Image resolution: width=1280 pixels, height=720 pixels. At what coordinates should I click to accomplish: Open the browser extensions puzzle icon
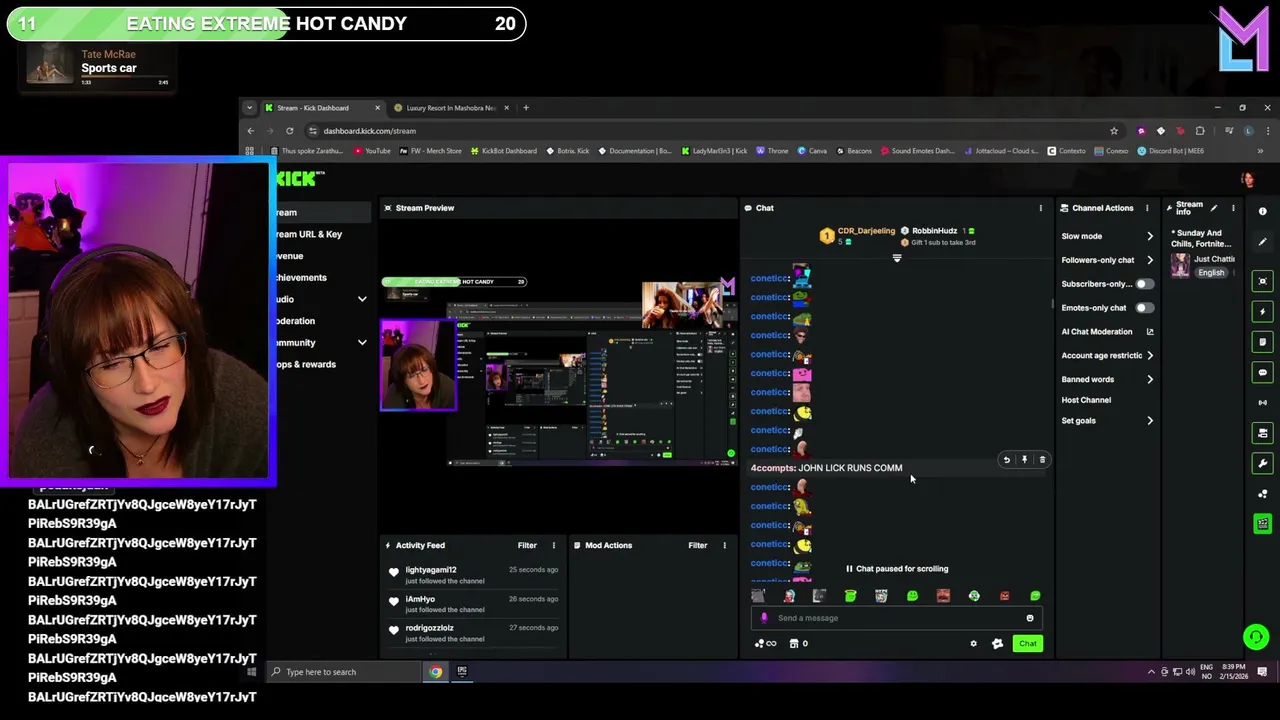pyautogui.click(x=1200, y=131)
